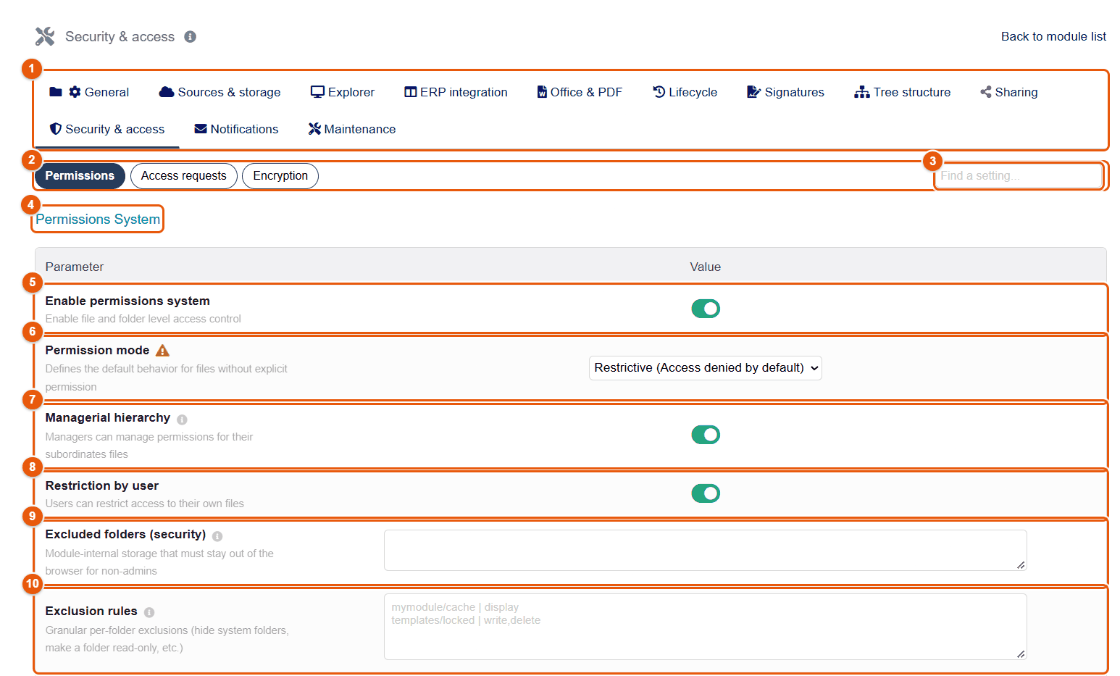Image resolution: width=1120 pixels, height=676 pixels.
Task: Click the history clock icon of Lifecycle
Action: (659, 92)
